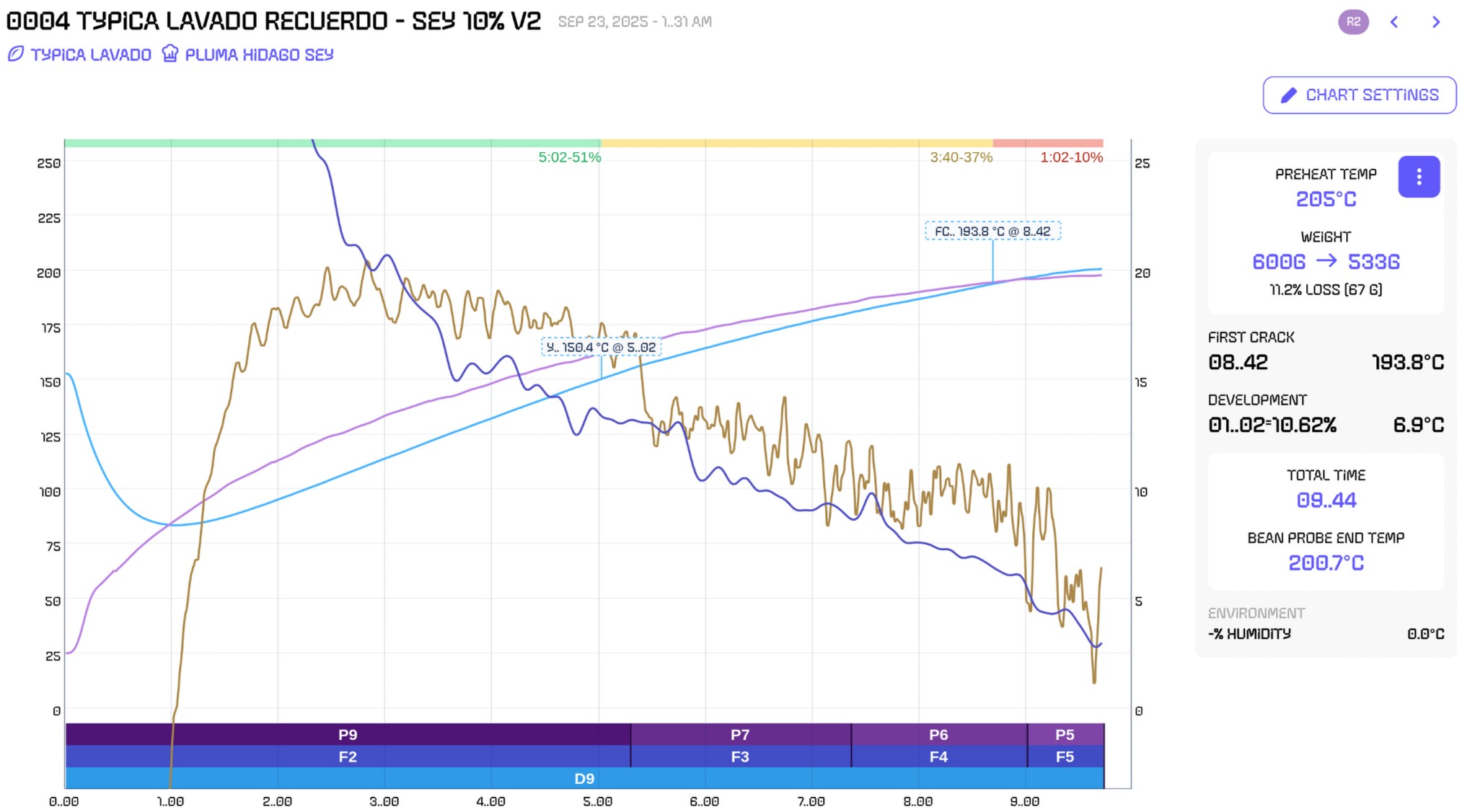The height and width of the screenshot is (812, 1462).
Task: Open the Pluma Hidago Sey profile link
Action: click(259, 55)
